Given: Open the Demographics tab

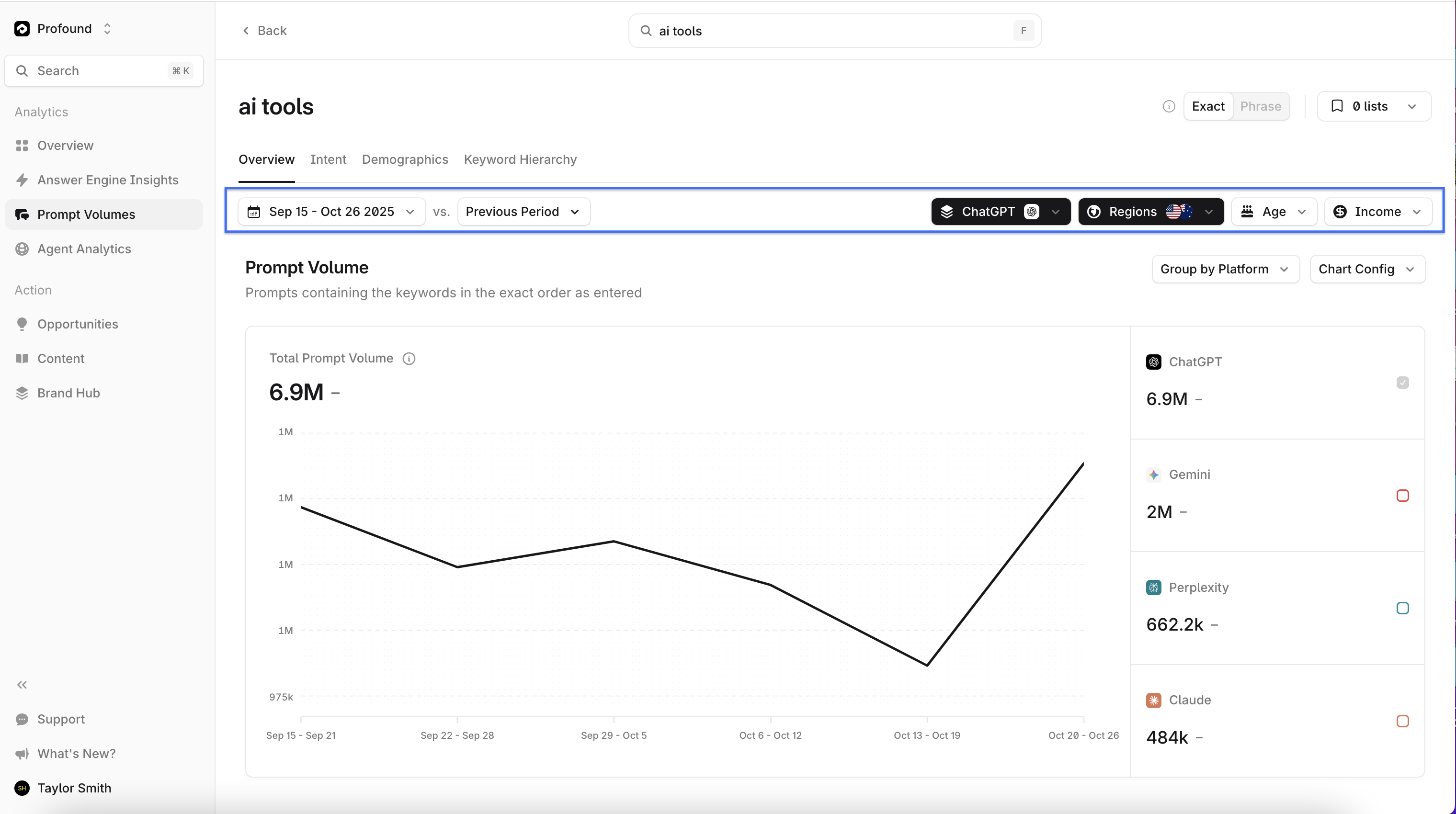Looking at the screenshot, I should tap(405, 160).
